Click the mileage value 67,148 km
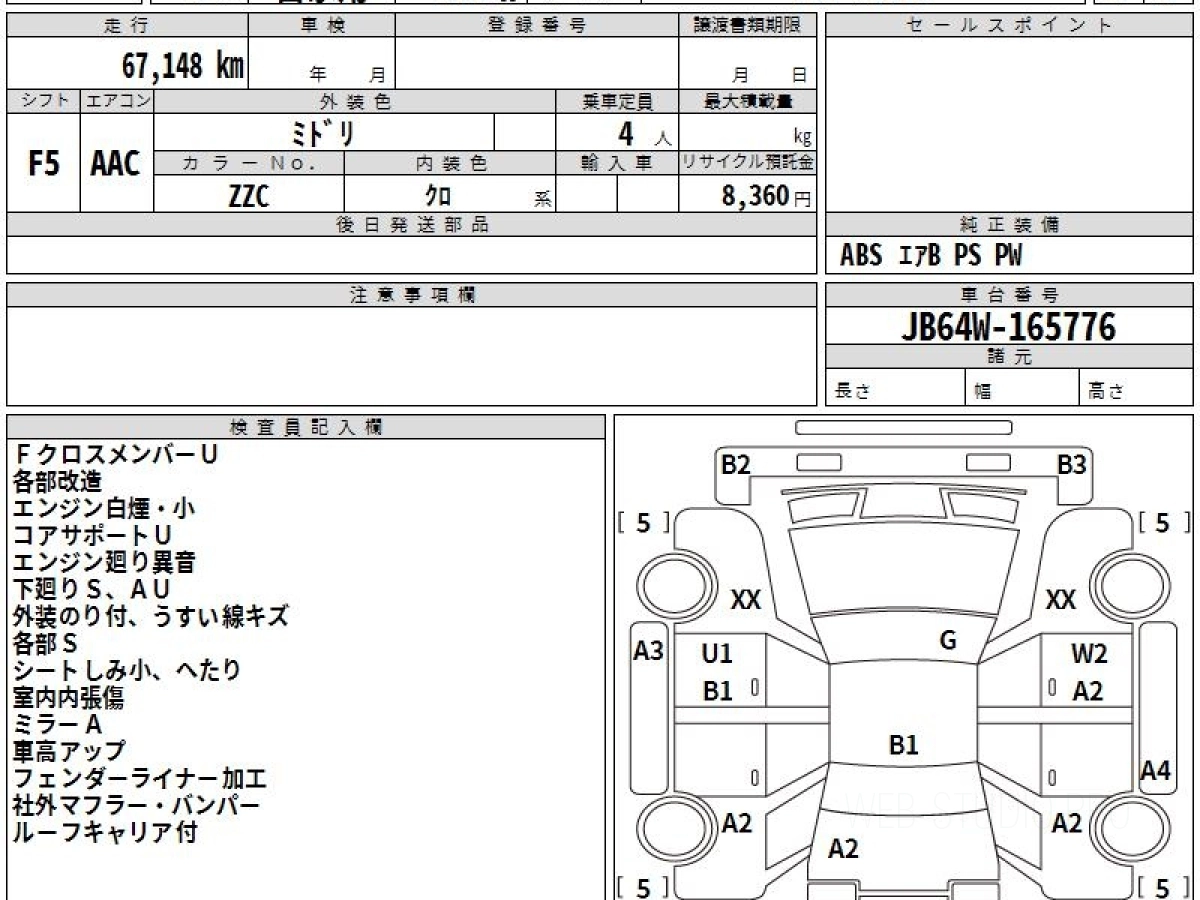Screen dimensions: 1200x900 tap(183, 66)
